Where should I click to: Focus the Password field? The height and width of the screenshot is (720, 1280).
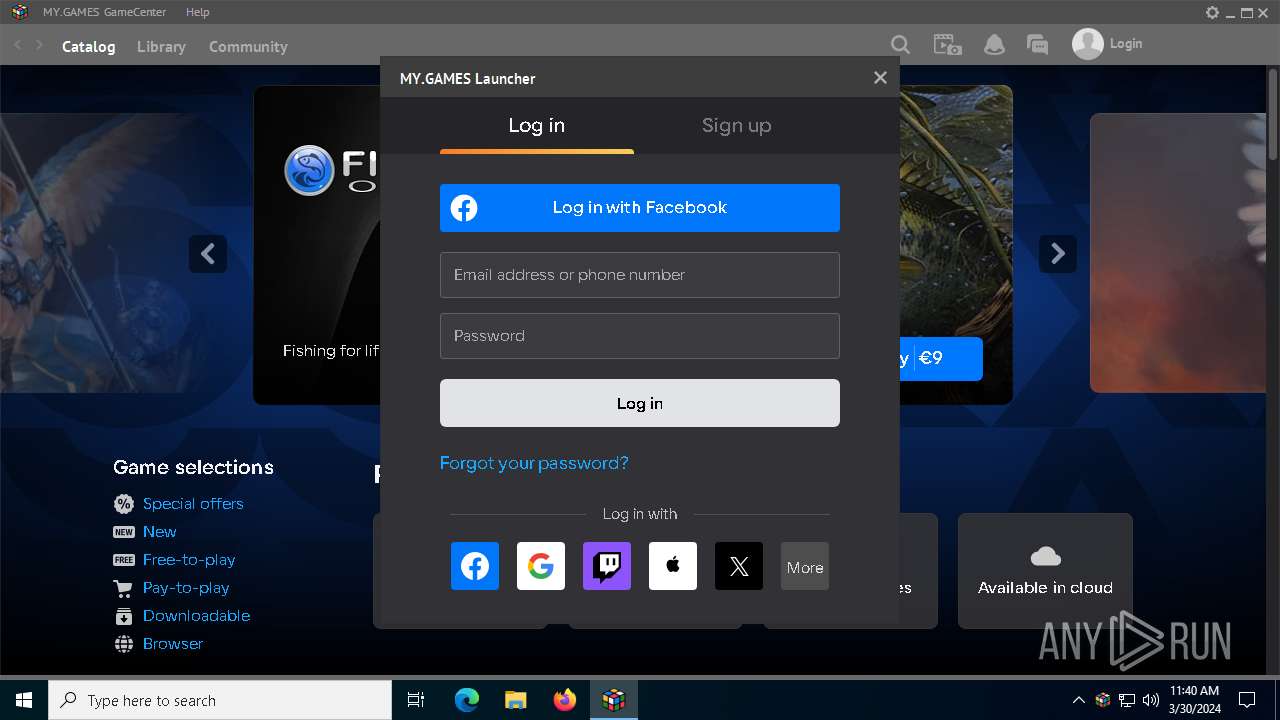640,336
